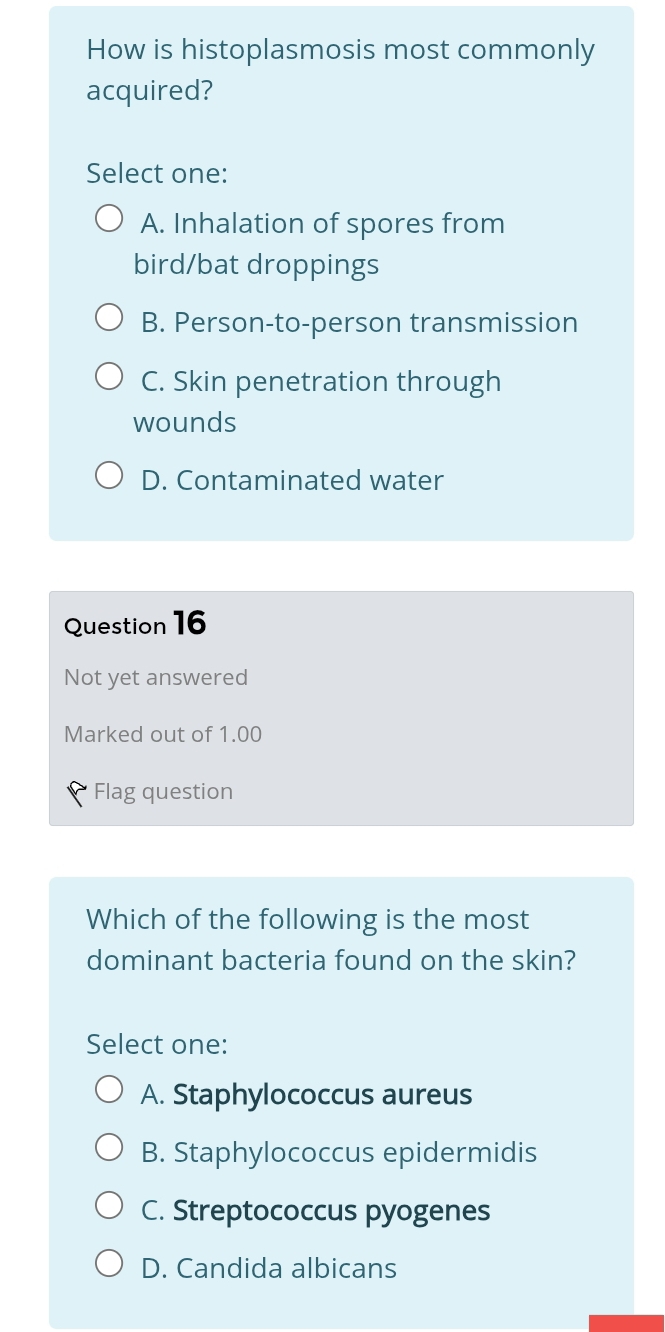Pick Contaminated water radio option
The image size is (665, 1332).
pyautogui.click(x=109, y=477)
